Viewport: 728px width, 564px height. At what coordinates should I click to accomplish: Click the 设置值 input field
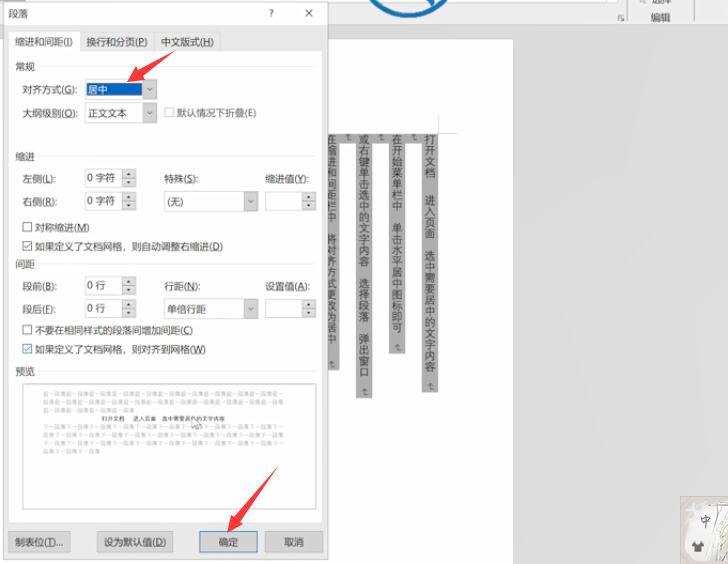click(x=284, y=309)
